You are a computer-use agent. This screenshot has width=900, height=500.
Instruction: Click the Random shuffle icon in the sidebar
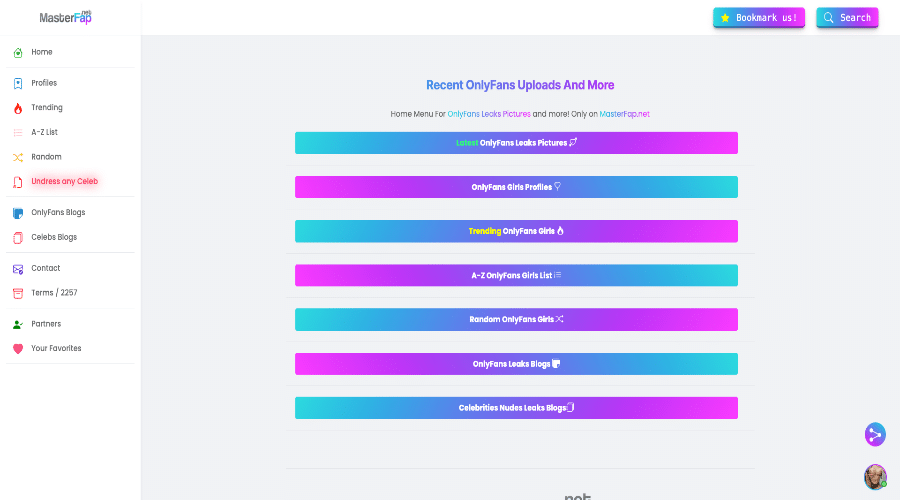tap(18, 157)
